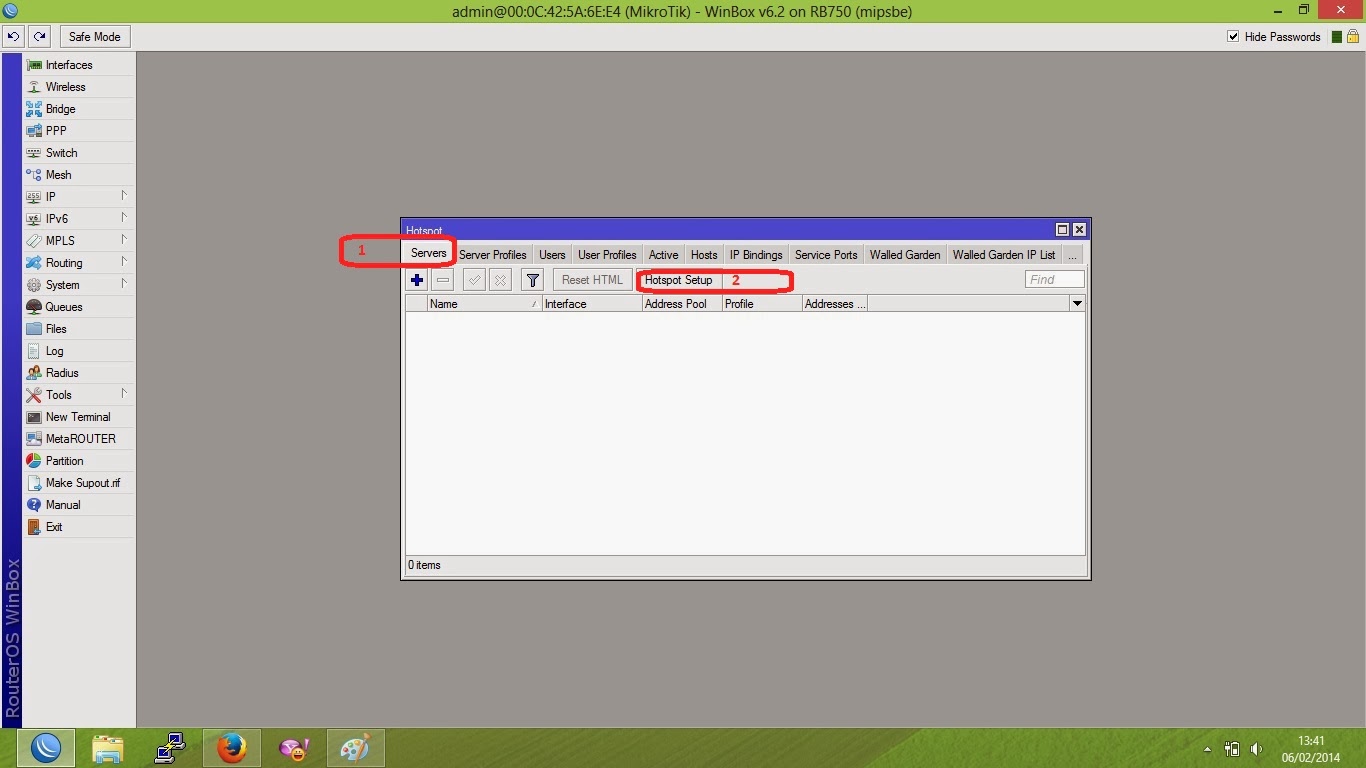Switch to the Active tab
The width and height of the screenshot is (1366, 768).
663,255
